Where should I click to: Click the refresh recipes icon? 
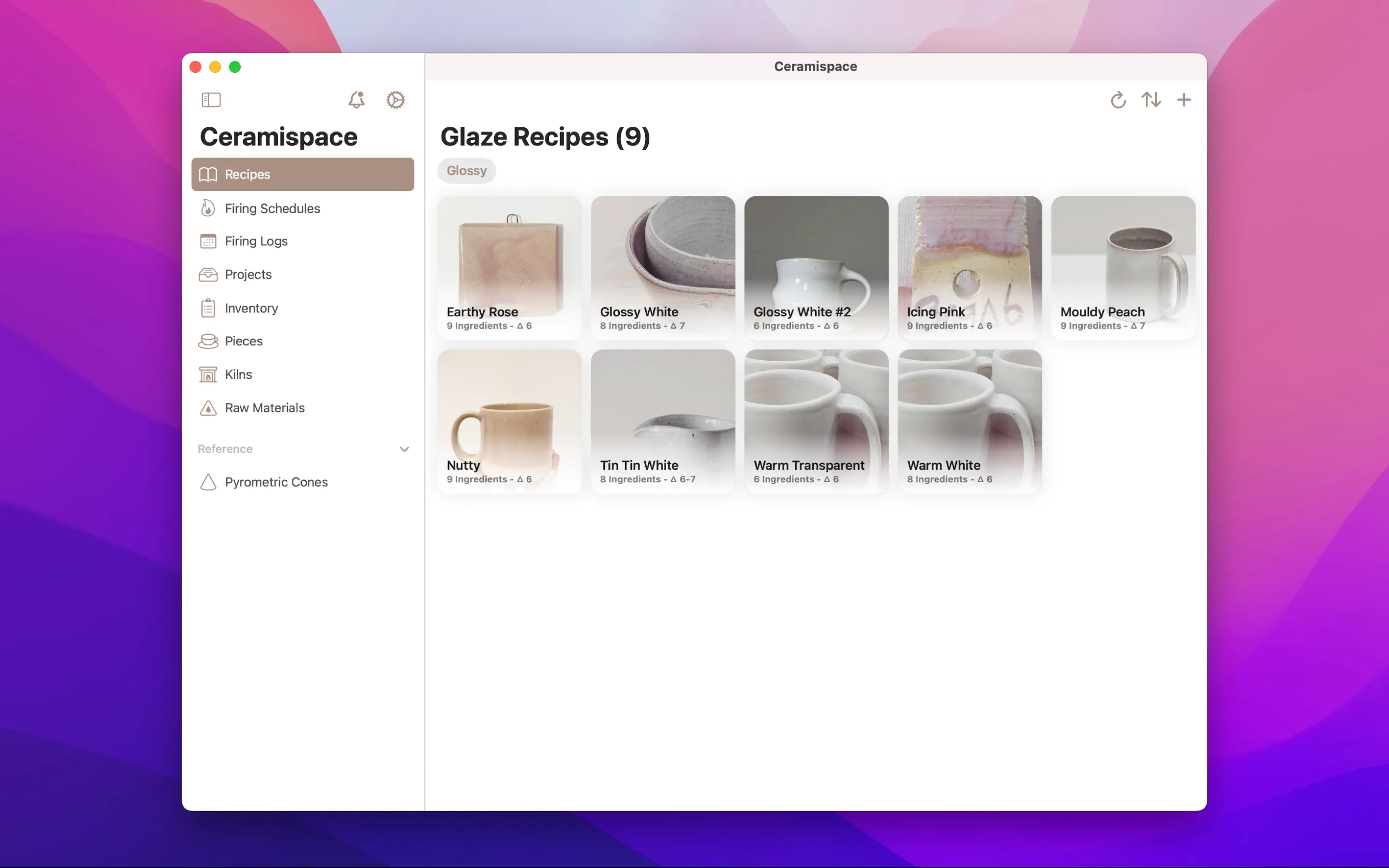click(x=1117, y=100)
